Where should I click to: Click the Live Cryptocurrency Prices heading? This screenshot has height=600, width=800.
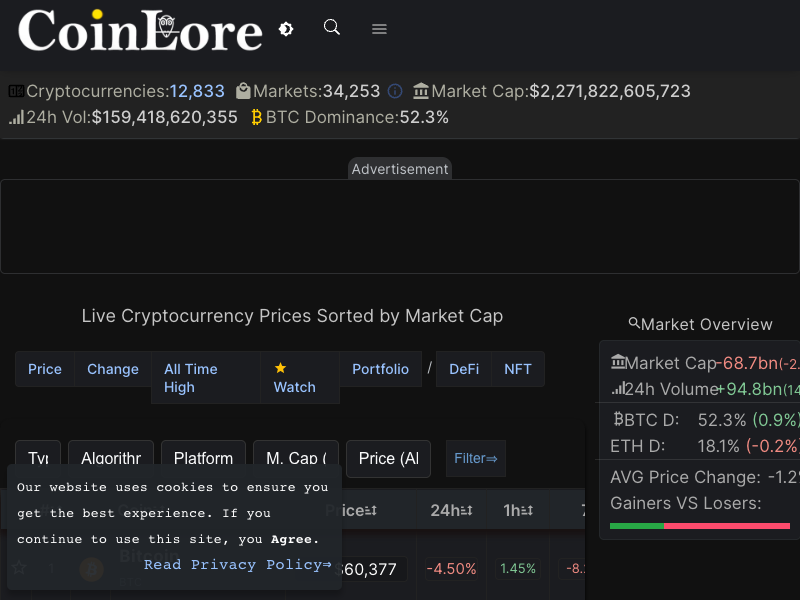pos(292,316)
